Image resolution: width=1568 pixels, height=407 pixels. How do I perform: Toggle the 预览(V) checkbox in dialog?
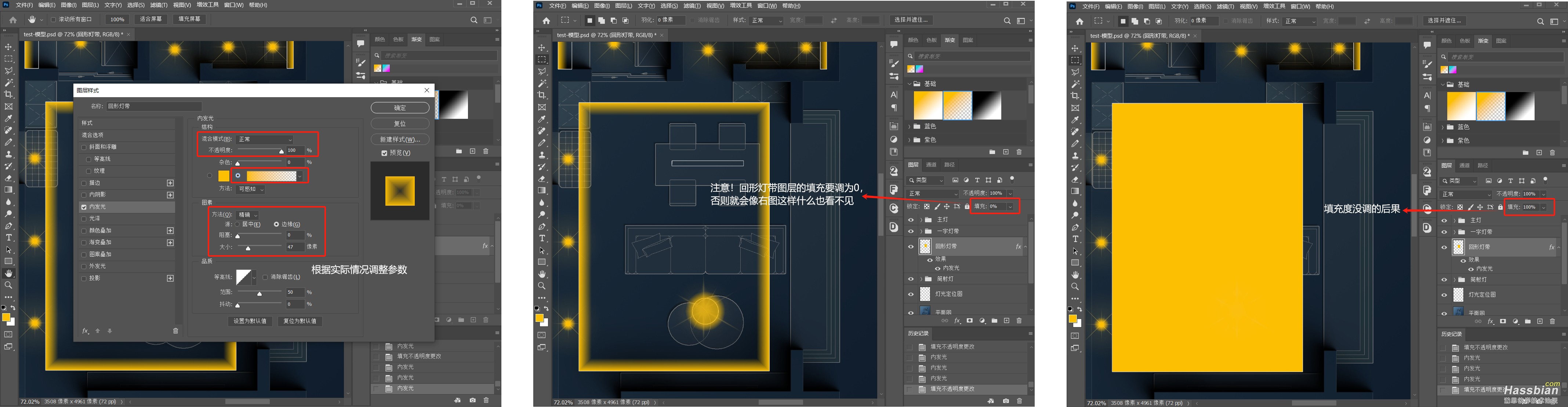tap(384, 153)
